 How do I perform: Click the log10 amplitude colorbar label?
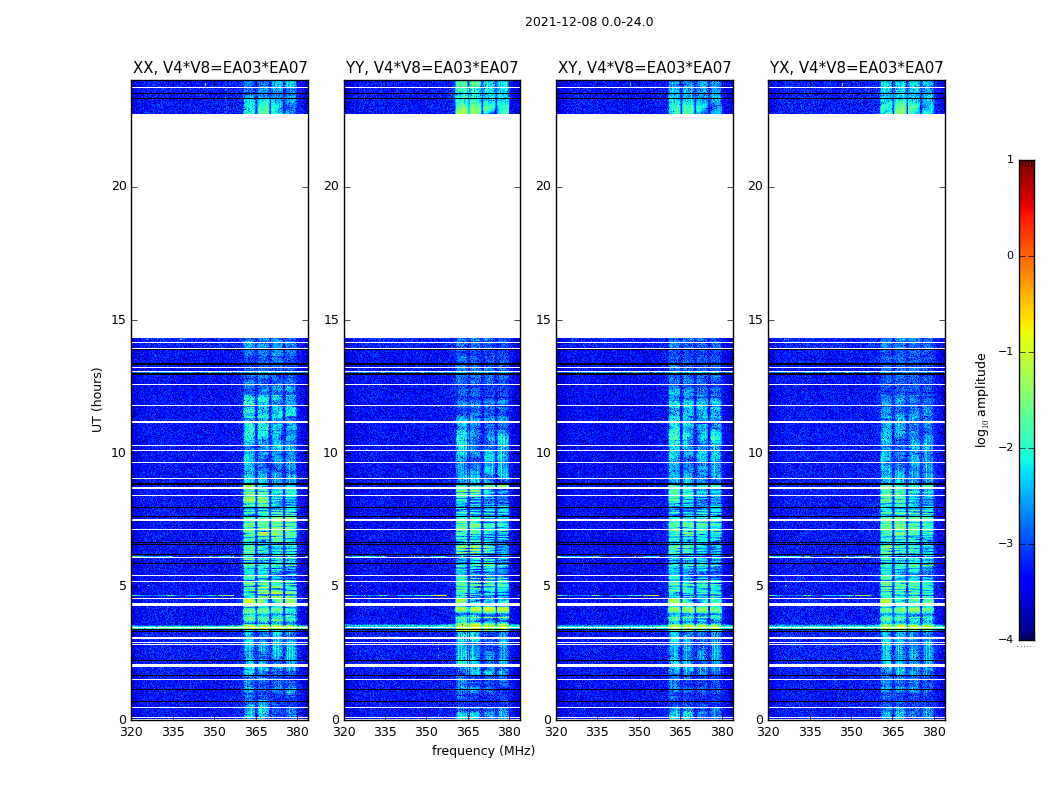982,399
